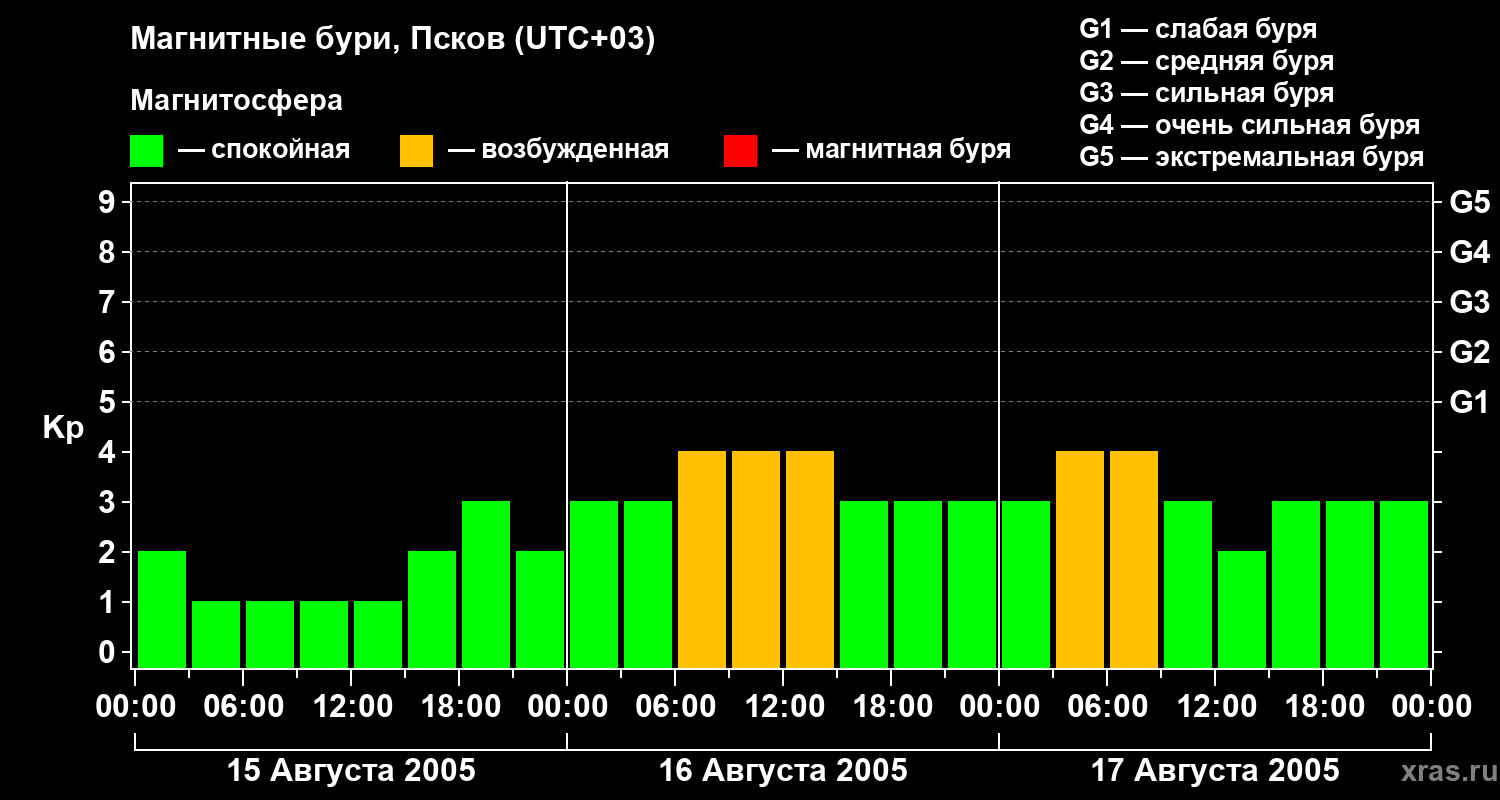This screenshot has width=1500, height=800.
Task: Click "G1 — слабая буря" description
Action: pos(1198,28)
